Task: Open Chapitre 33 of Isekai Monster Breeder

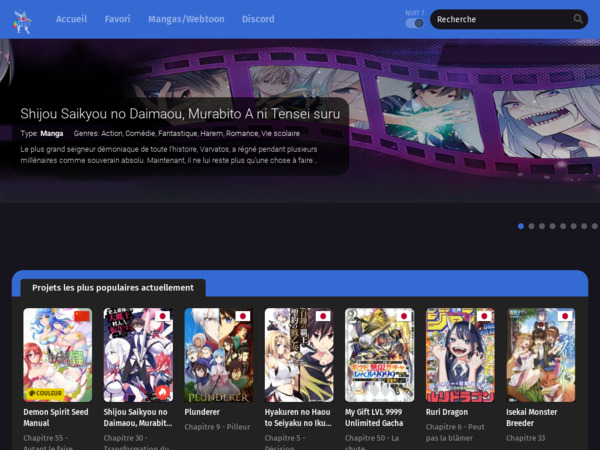Action: (x=525, y=438)
